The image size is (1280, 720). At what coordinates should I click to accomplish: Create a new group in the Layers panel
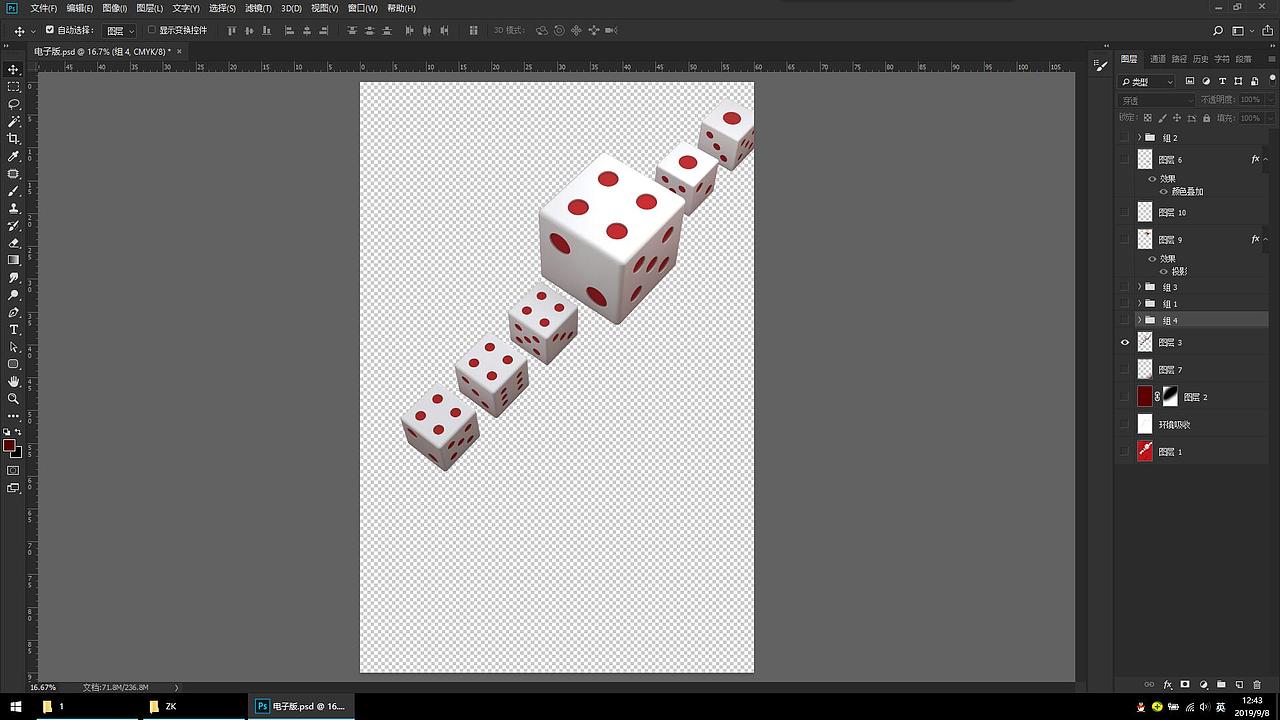click(1221, 685)
